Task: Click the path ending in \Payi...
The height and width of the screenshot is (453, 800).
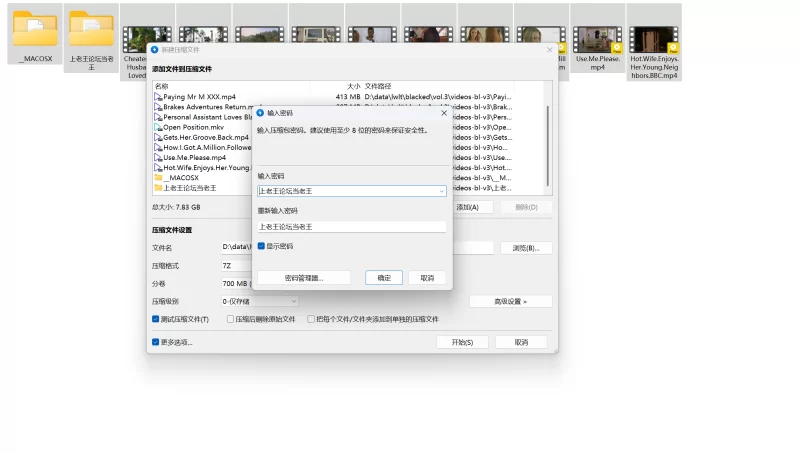Action: pyautogui.click(x=438, y=97)
